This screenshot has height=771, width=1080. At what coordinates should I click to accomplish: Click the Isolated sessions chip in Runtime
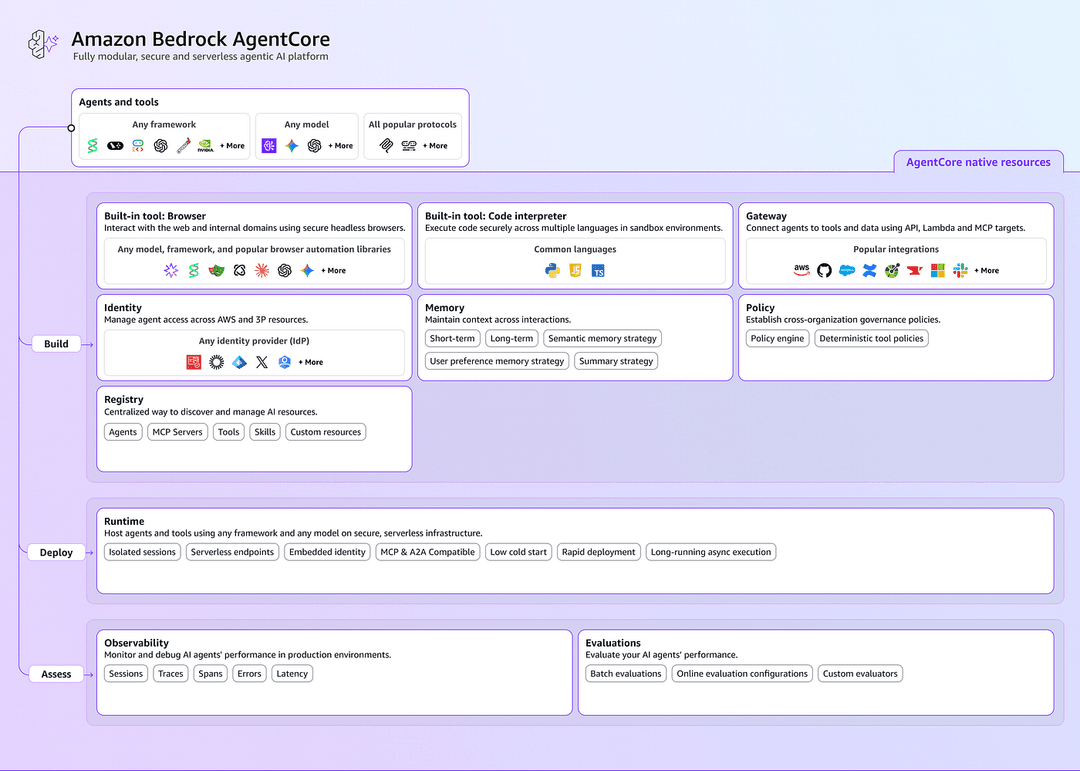coord(143,552)
